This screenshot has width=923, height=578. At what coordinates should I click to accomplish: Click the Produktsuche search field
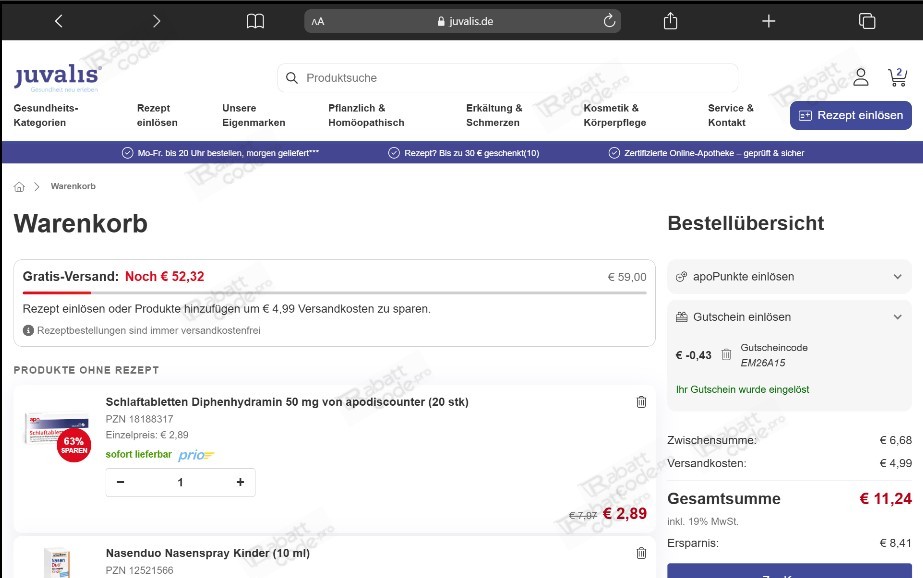(507, 78)
